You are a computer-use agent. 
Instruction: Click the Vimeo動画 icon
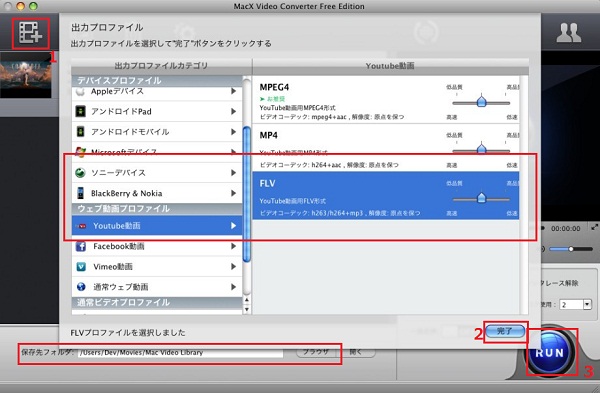81,266
